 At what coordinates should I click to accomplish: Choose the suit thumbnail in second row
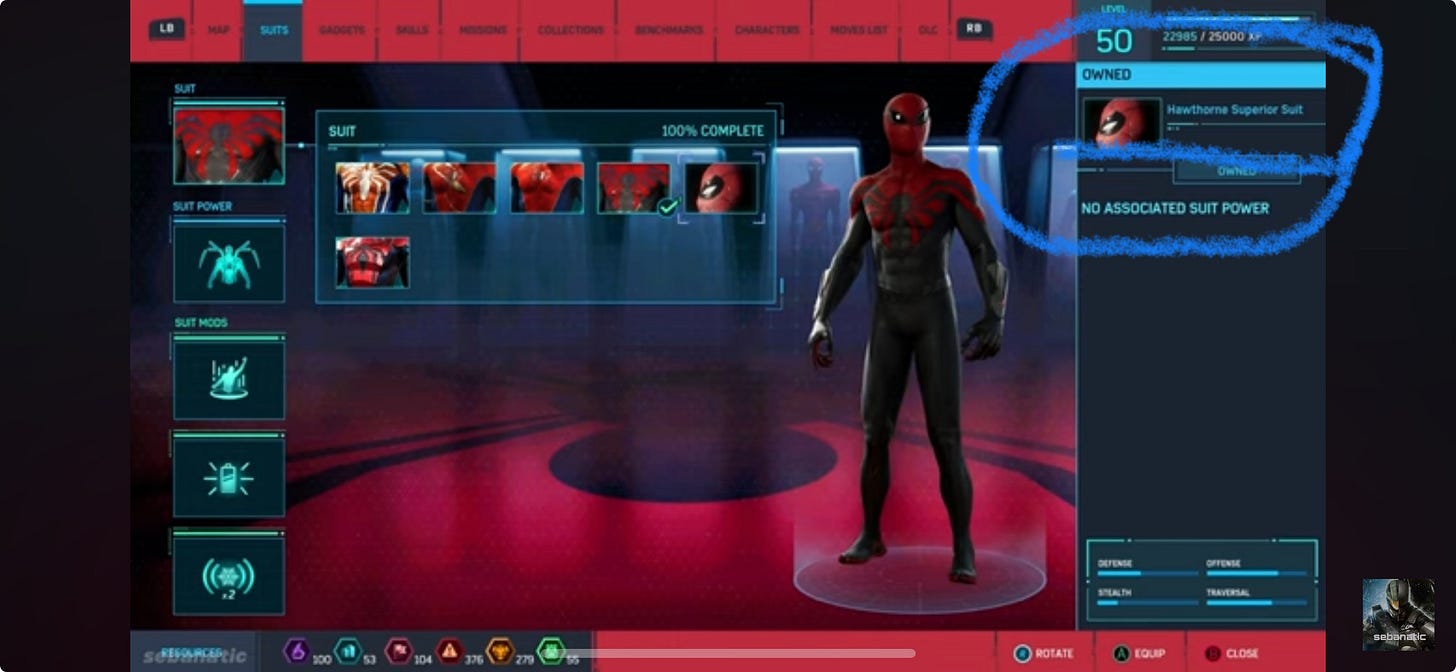tap(372, 262)
